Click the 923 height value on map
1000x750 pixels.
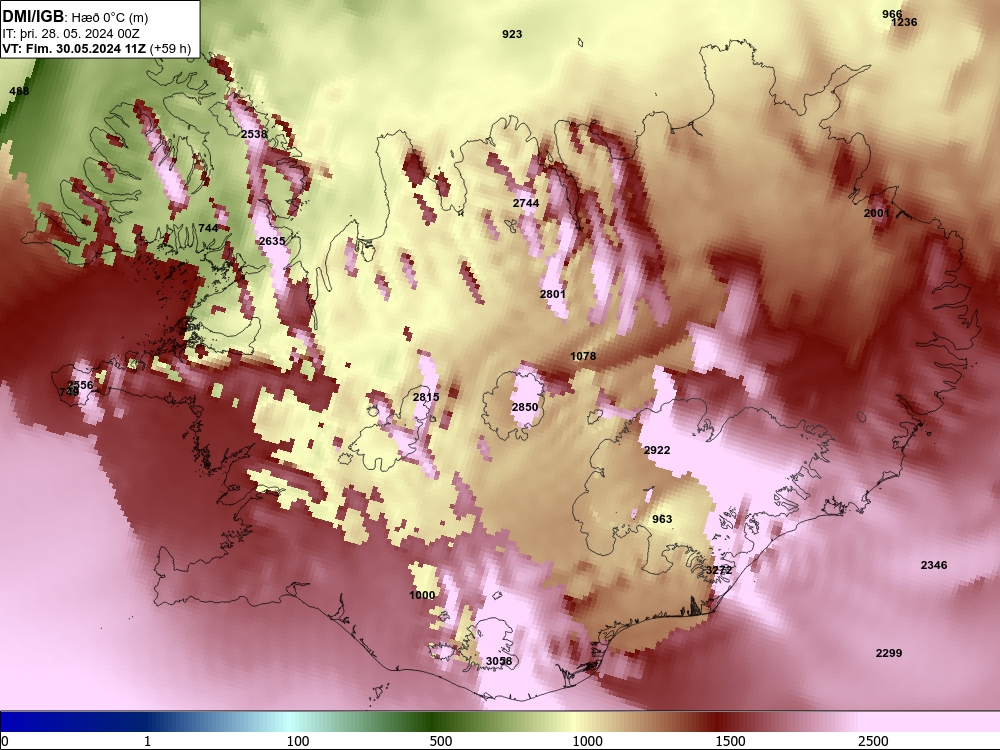click(512, 34)
